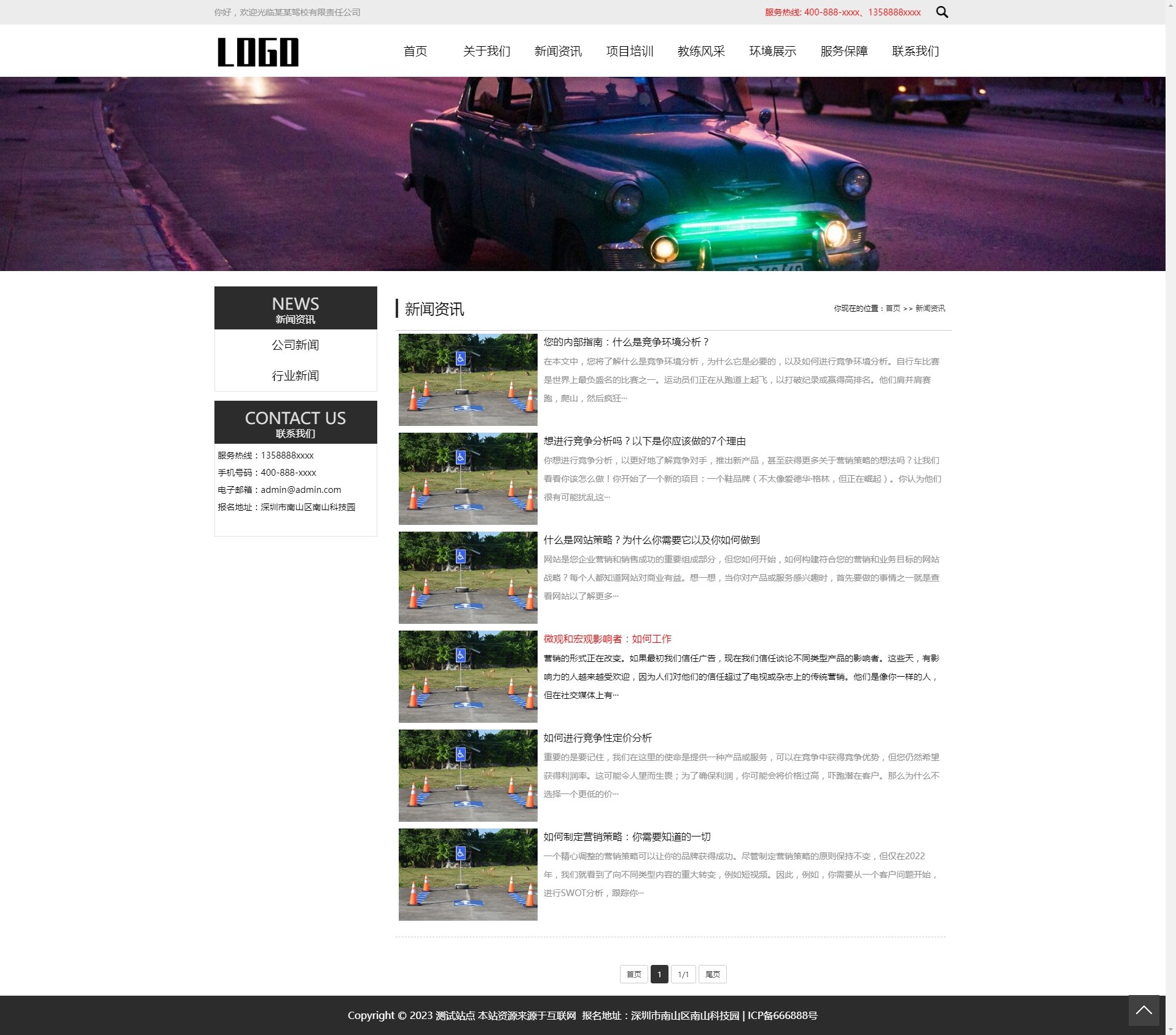Go to 项目培训 in the navigation bar
The image size is (1176, 1035).
(630, 51)
